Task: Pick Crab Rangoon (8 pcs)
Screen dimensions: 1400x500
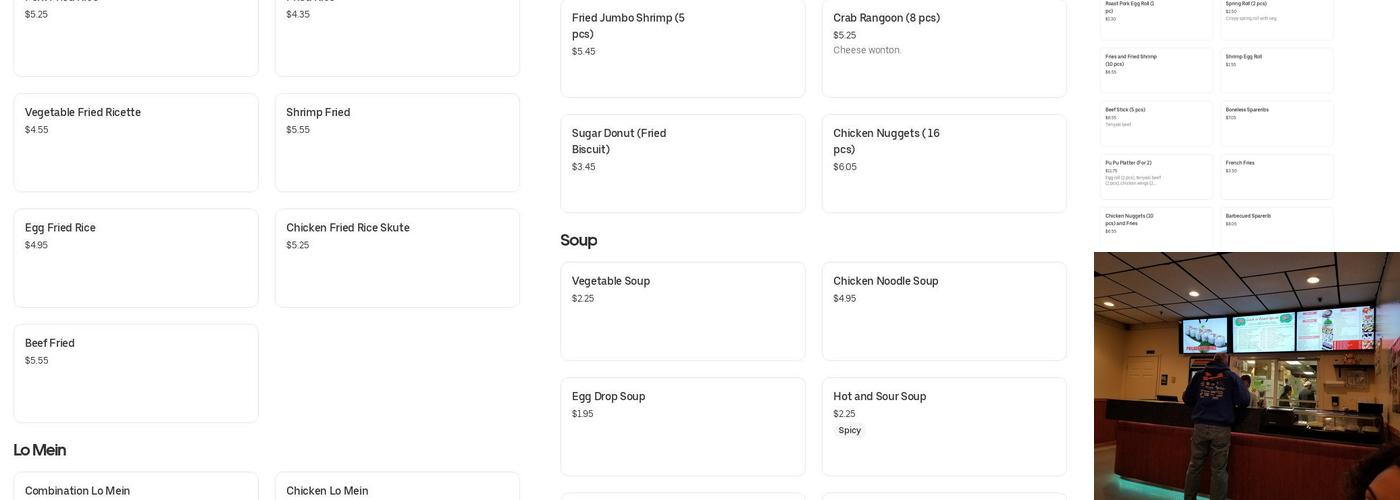Action: [943, 47]
